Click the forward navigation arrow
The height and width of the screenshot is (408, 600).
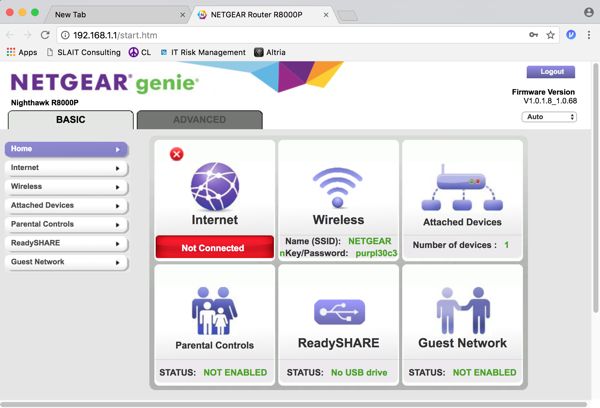coord(28,35)
